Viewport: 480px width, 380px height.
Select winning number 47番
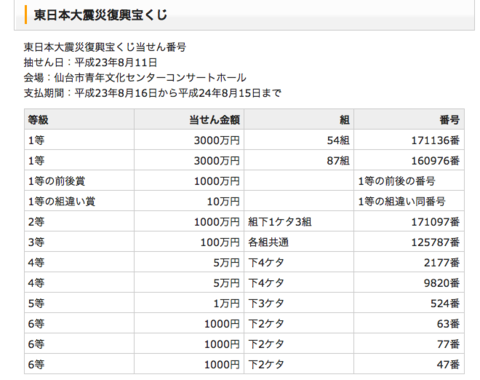coord(448,365)
